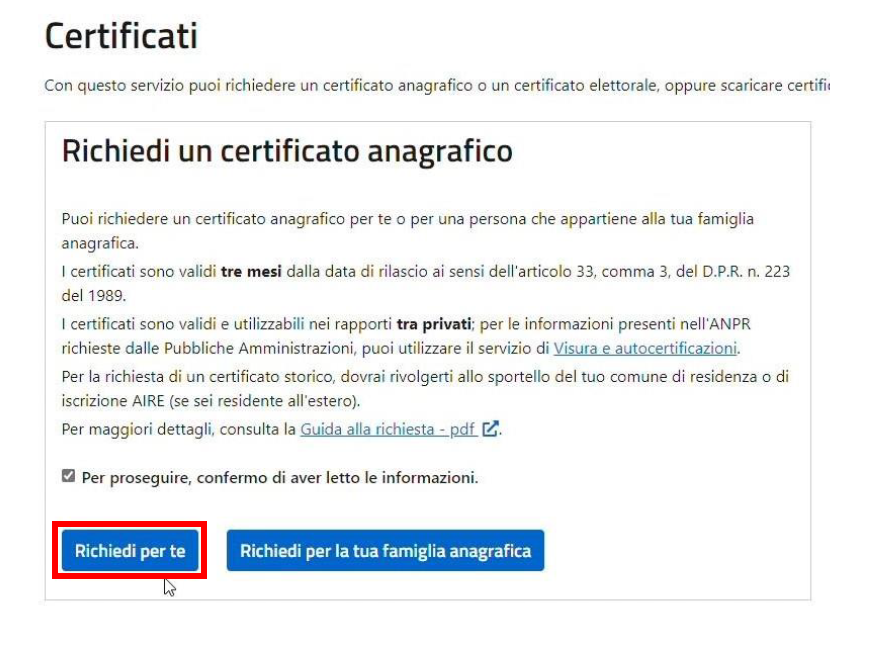895x658 pixels.
Task: Click the 'del 1989.' text line
Action: pyautogui.click(x=94, y=296)
